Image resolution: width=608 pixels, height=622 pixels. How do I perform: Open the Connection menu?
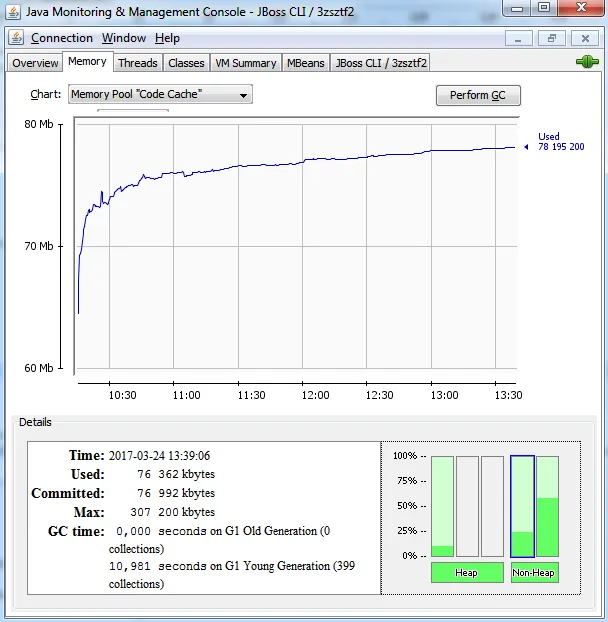[x=62, y=38]
